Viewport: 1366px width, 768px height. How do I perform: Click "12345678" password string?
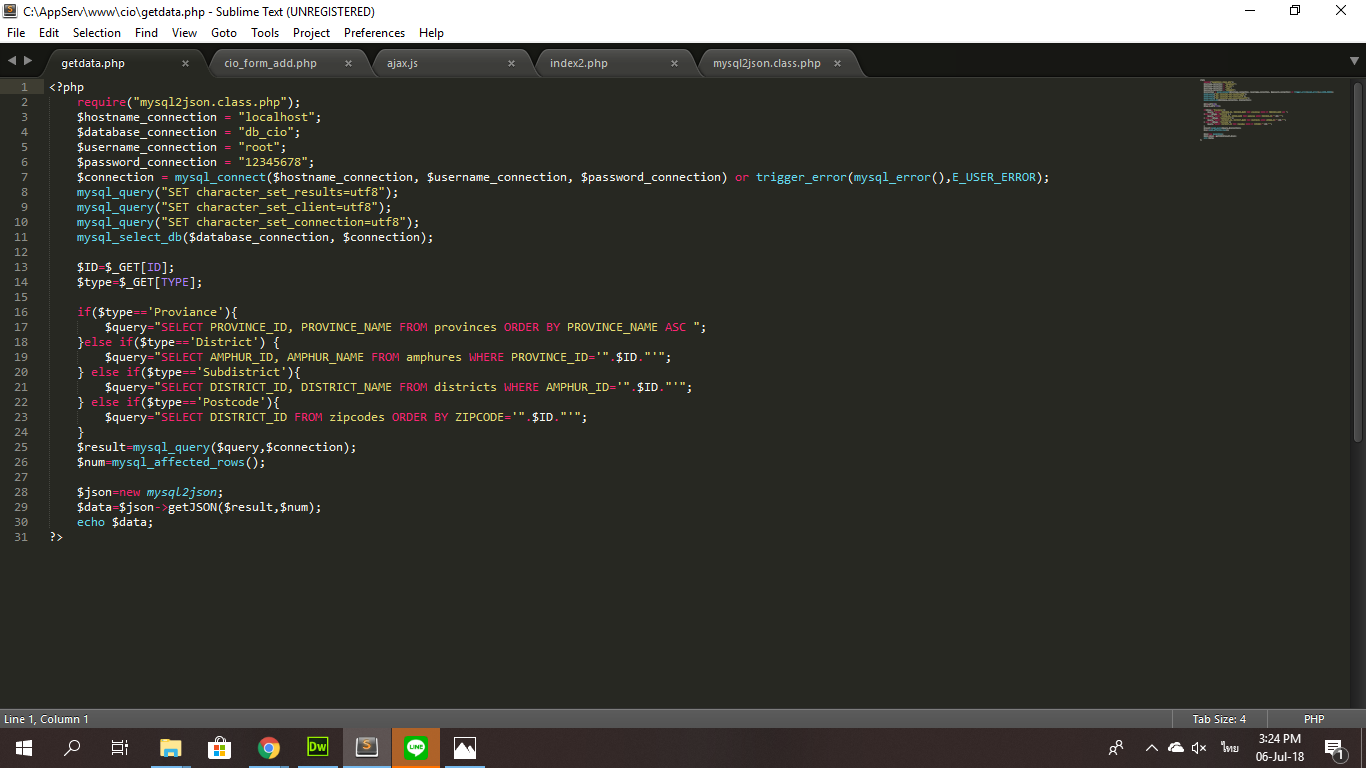pos(276,162)
